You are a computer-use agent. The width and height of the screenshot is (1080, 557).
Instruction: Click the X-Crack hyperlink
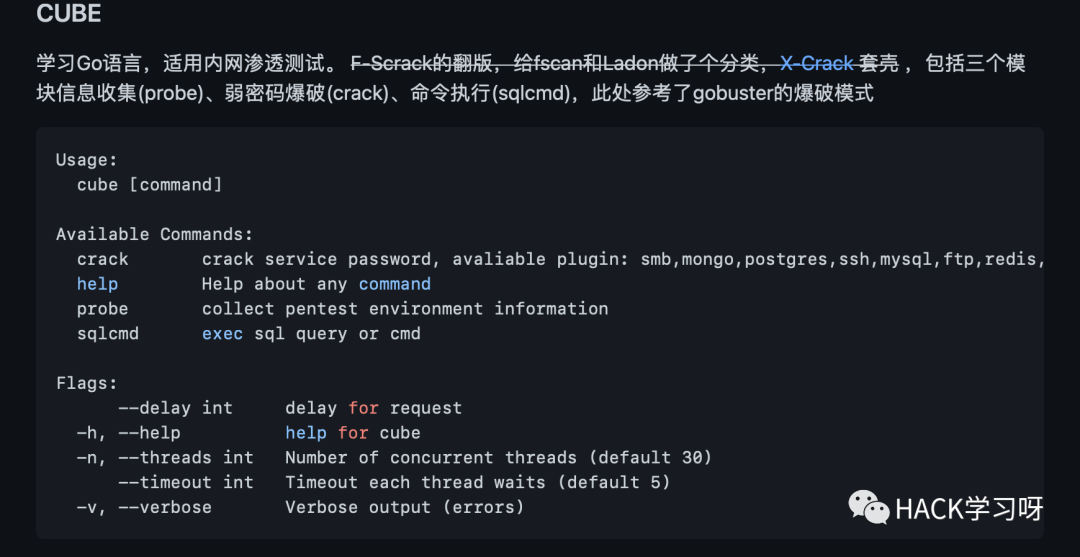tap(817, 64)
